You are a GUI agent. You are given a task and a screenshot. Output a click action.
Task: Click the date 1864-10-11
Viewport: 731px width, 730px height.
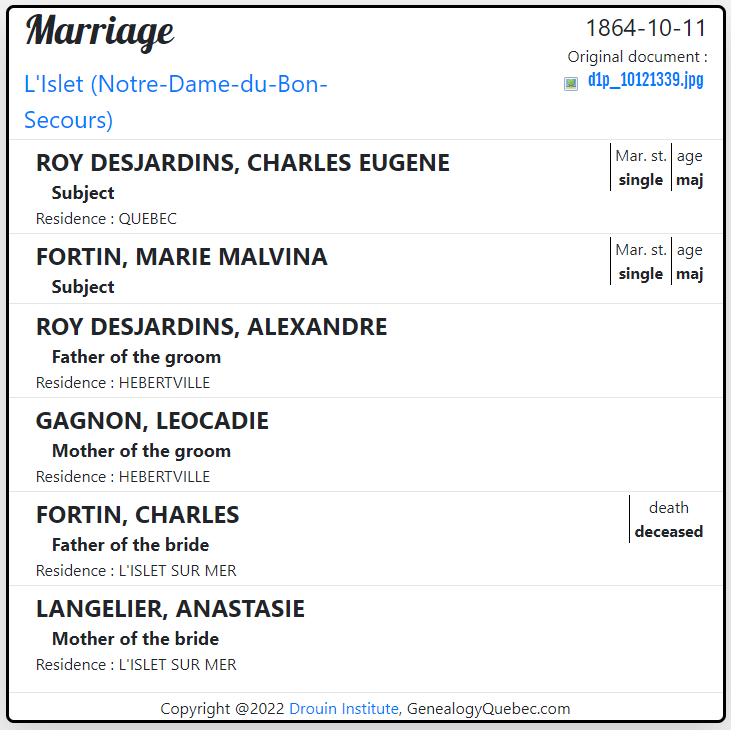click(x=646, y=28)
